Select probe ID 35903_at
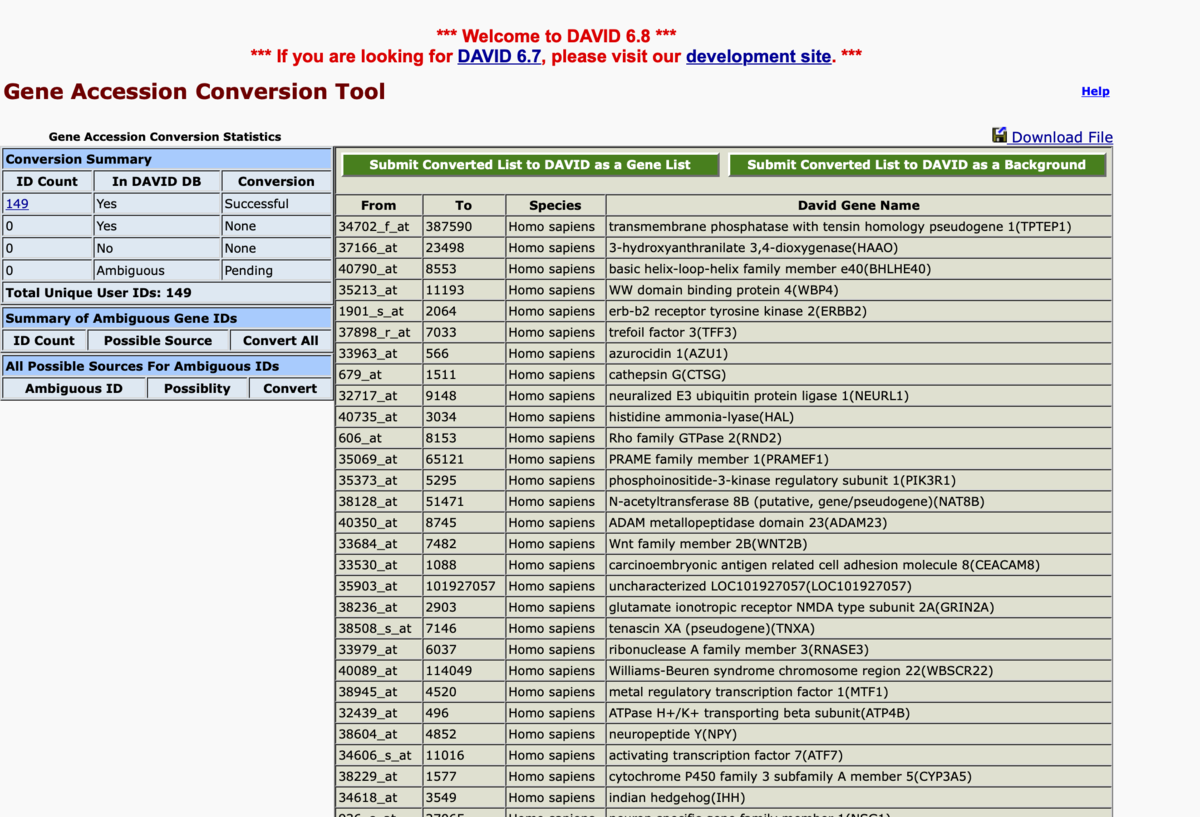Image resolution: width=1200 pixels, height=817 pixels. [368, 586]
